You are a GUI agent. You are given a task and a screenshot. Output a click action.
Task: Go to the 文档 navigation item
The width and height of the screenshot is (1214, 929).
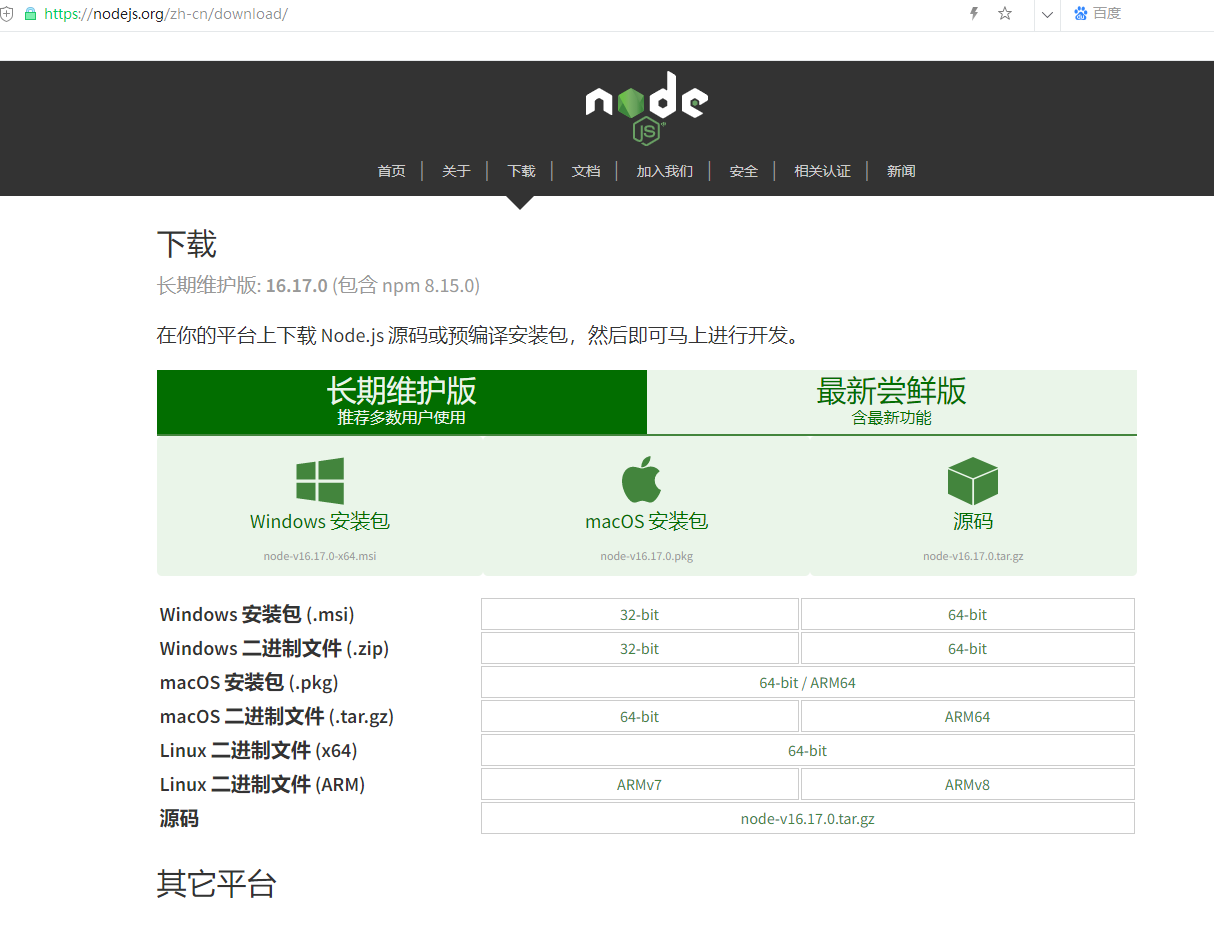(x=586, y=171)
